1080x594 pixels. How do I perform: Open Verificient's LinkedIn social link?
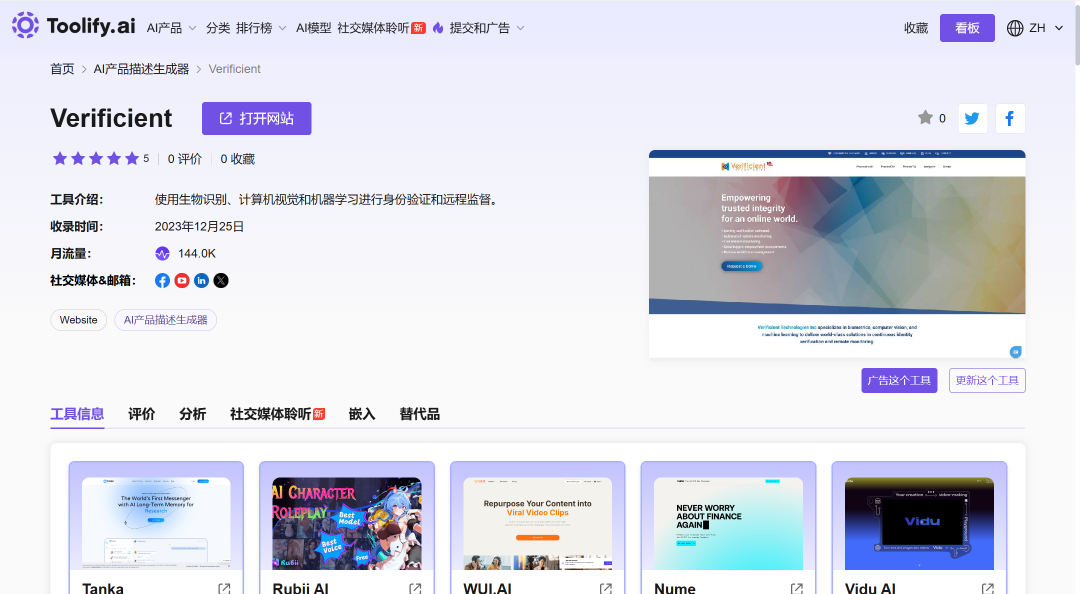click(x=201, y=280)
